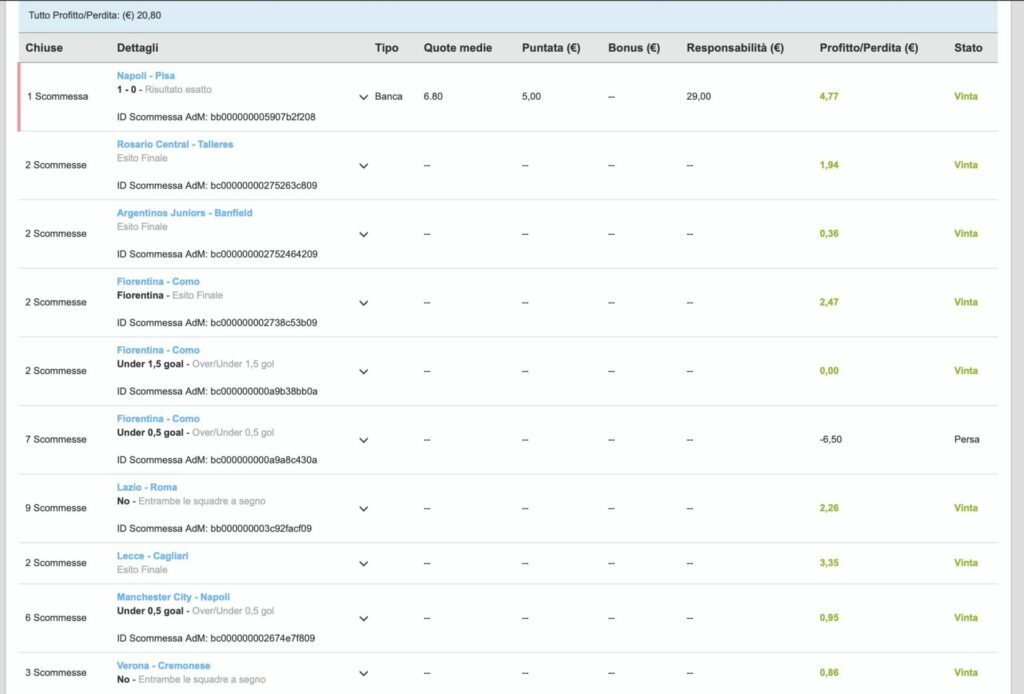Click the Chiuse column header
The width and height of the screenshot is (1024, 694).
44,48
